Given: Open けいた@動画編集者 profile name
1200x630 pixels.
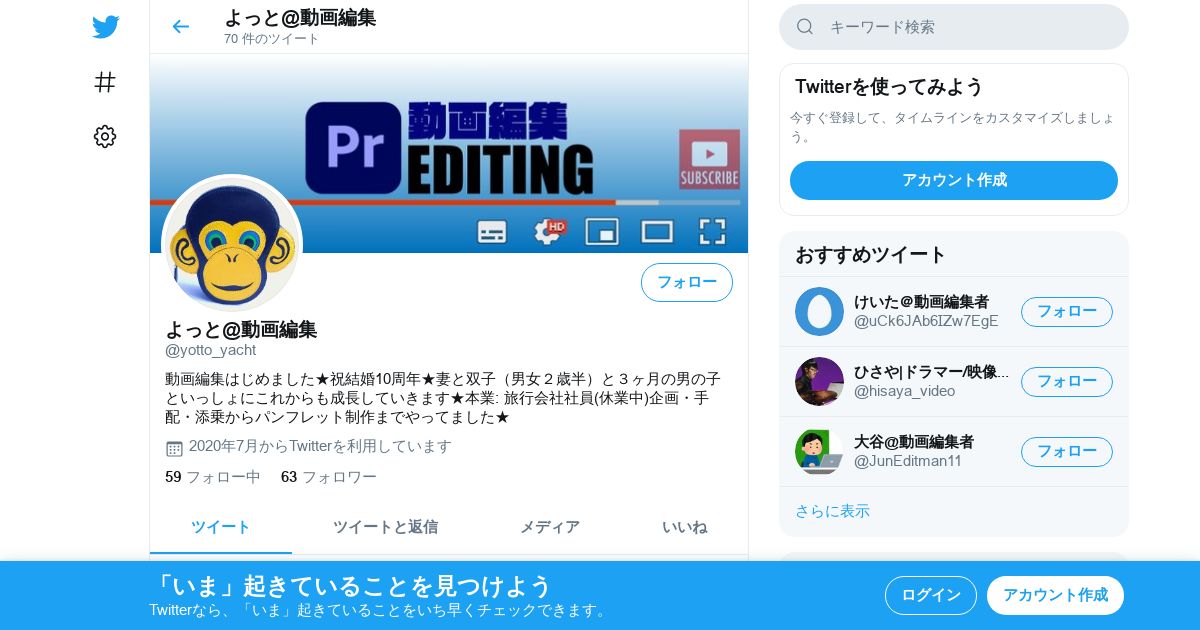Looking at the screenshot, I should 921,301.
